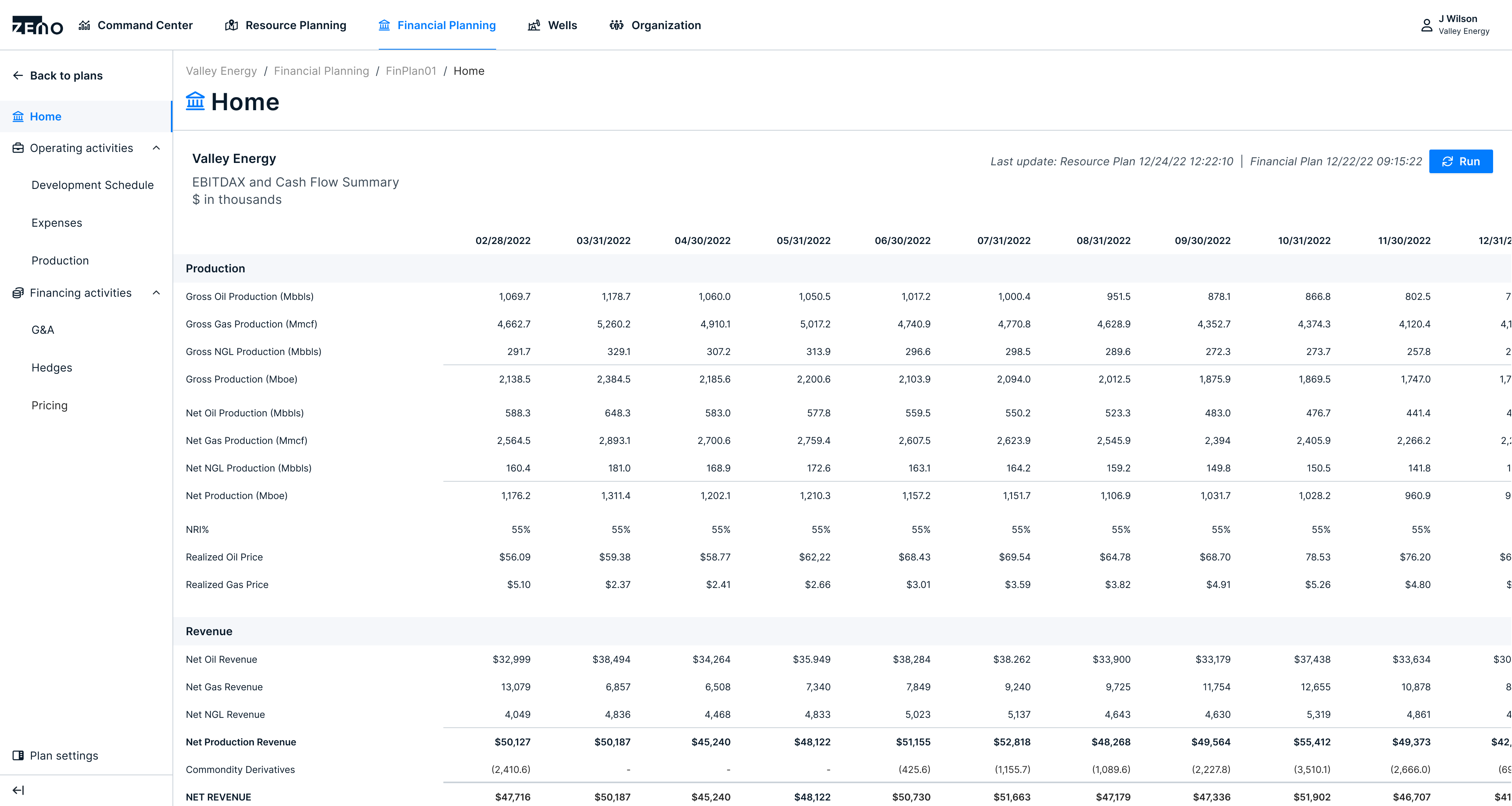This screenshot has height=806, width=1512.
Task: Click Gross Production (Mboe) row label
Action: (x=241, y=379)
